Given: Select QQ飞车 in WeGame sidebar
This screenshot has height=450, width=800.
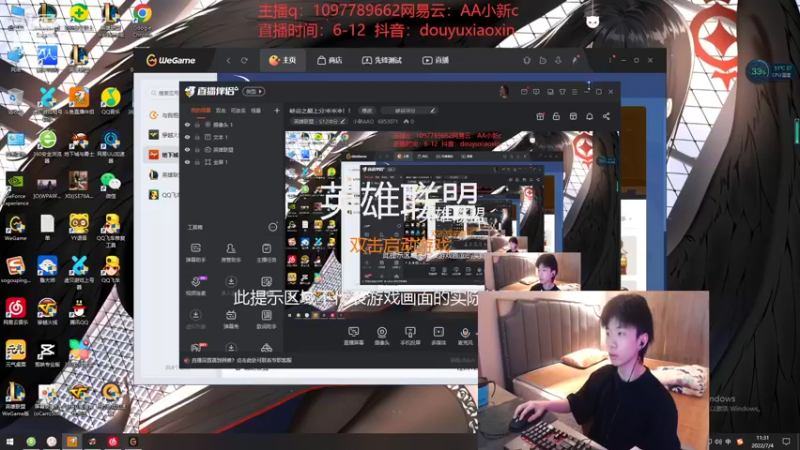Looking at the screenshot, I should (x=162, y=195).
